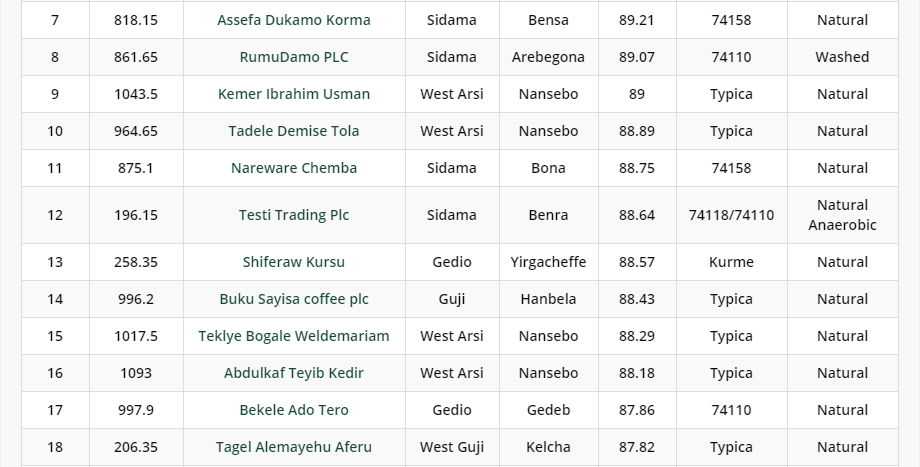
Task: Open Kemer Ibrahim Usman link
Action: (294, 94)
